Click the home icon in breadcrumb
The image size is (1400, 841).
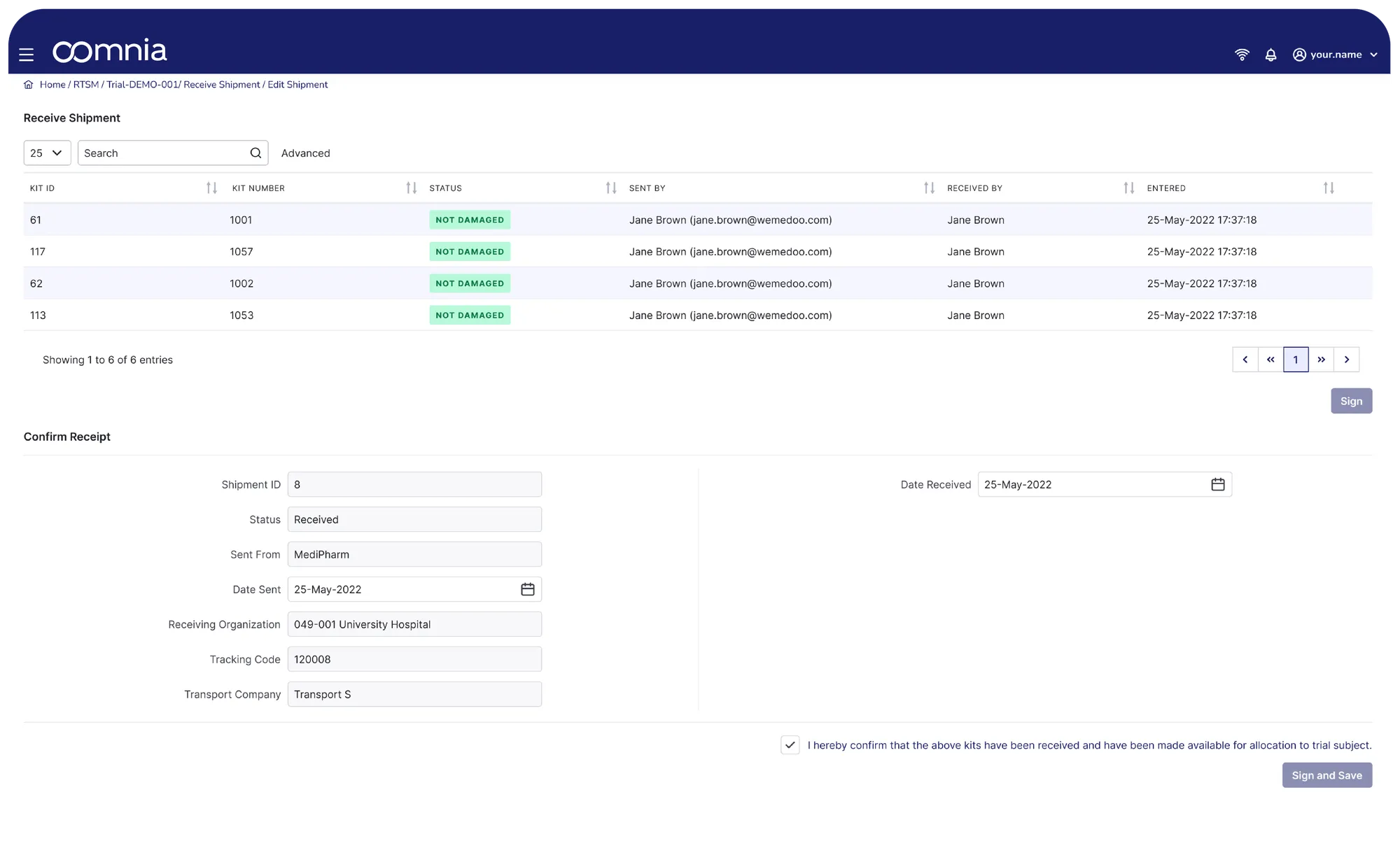coord(29,85)
